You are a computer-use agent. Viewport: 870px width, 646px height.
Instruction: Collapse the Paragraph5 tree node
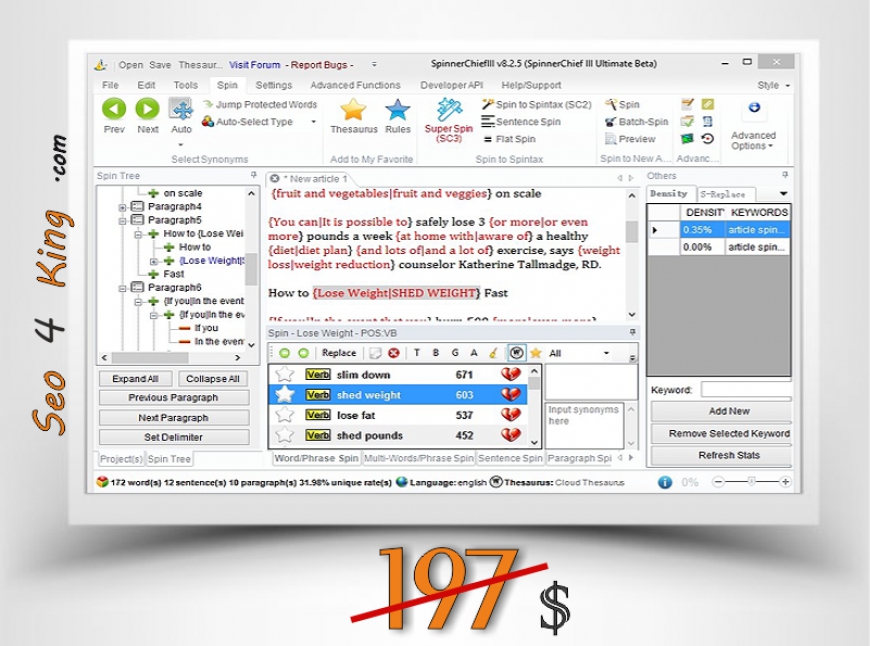point(122,220)
